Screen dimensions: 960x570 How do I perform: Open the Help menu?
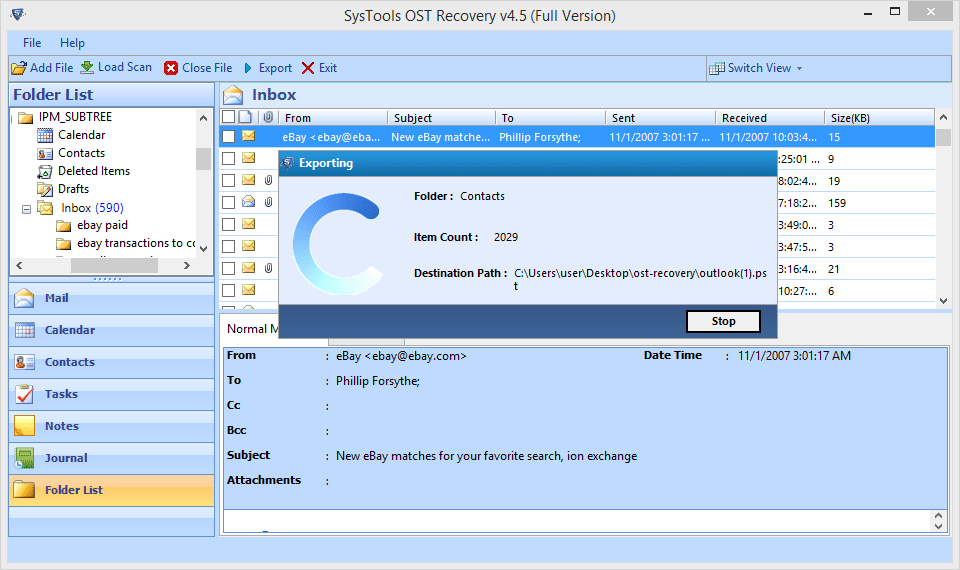(72, 43)
